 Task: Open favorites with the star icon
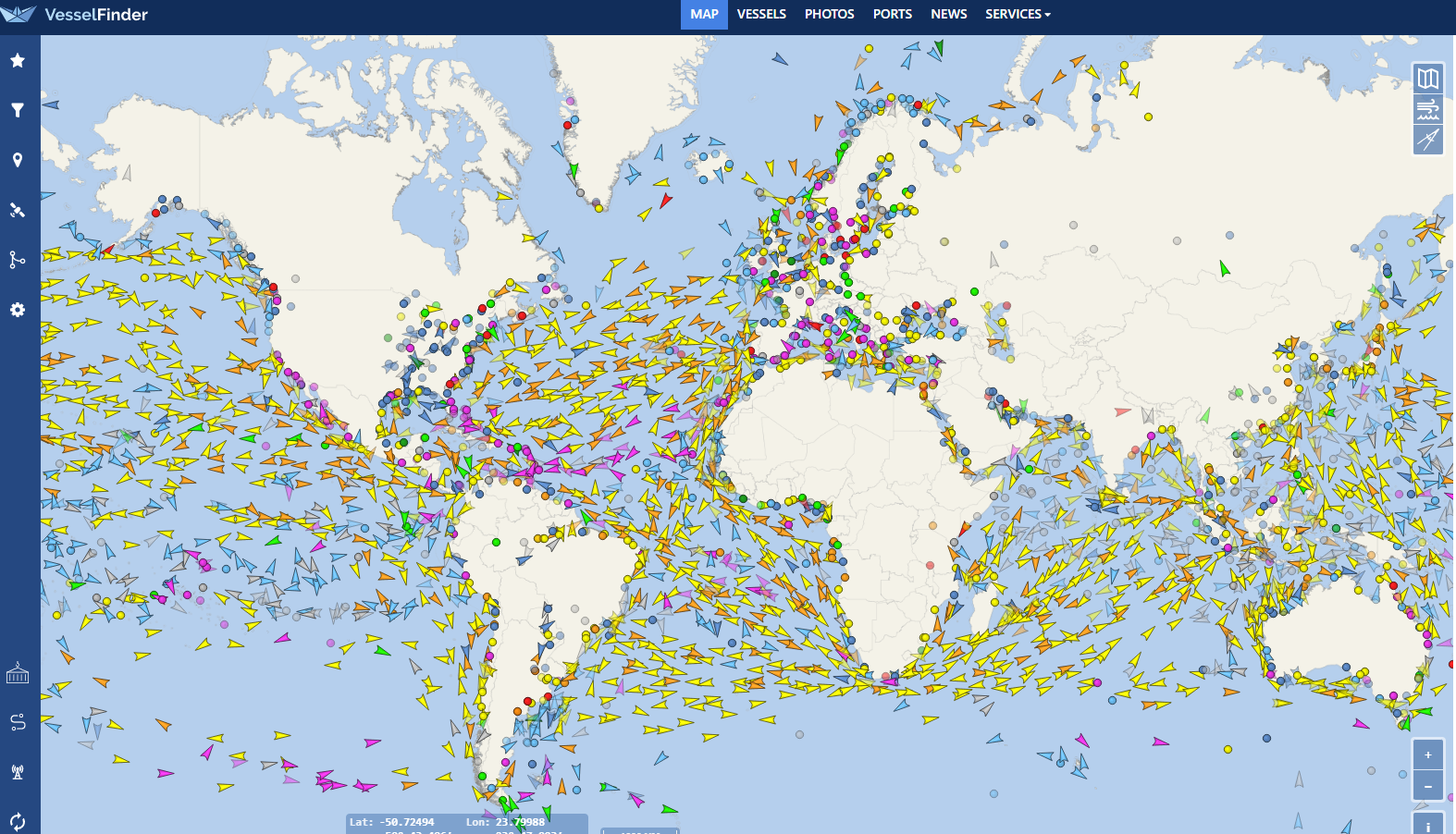coord(18,60)
